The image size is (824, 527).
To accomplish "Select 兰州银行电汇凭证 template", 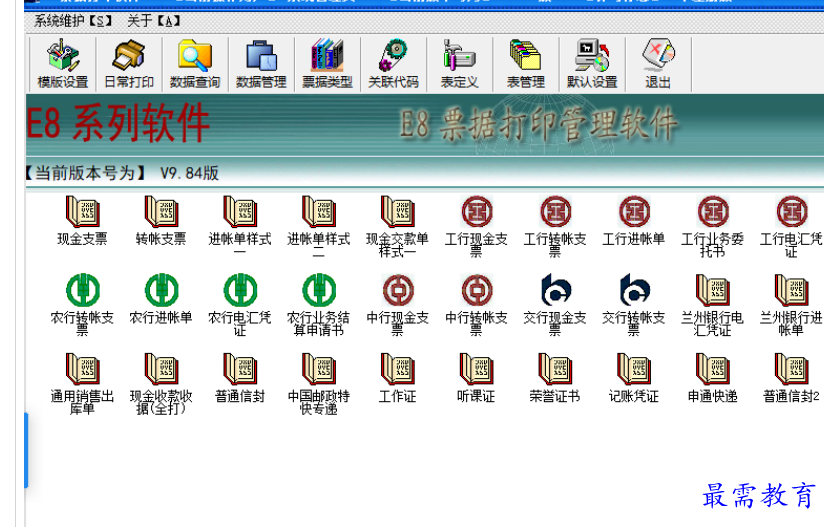I will click(713, 305).
